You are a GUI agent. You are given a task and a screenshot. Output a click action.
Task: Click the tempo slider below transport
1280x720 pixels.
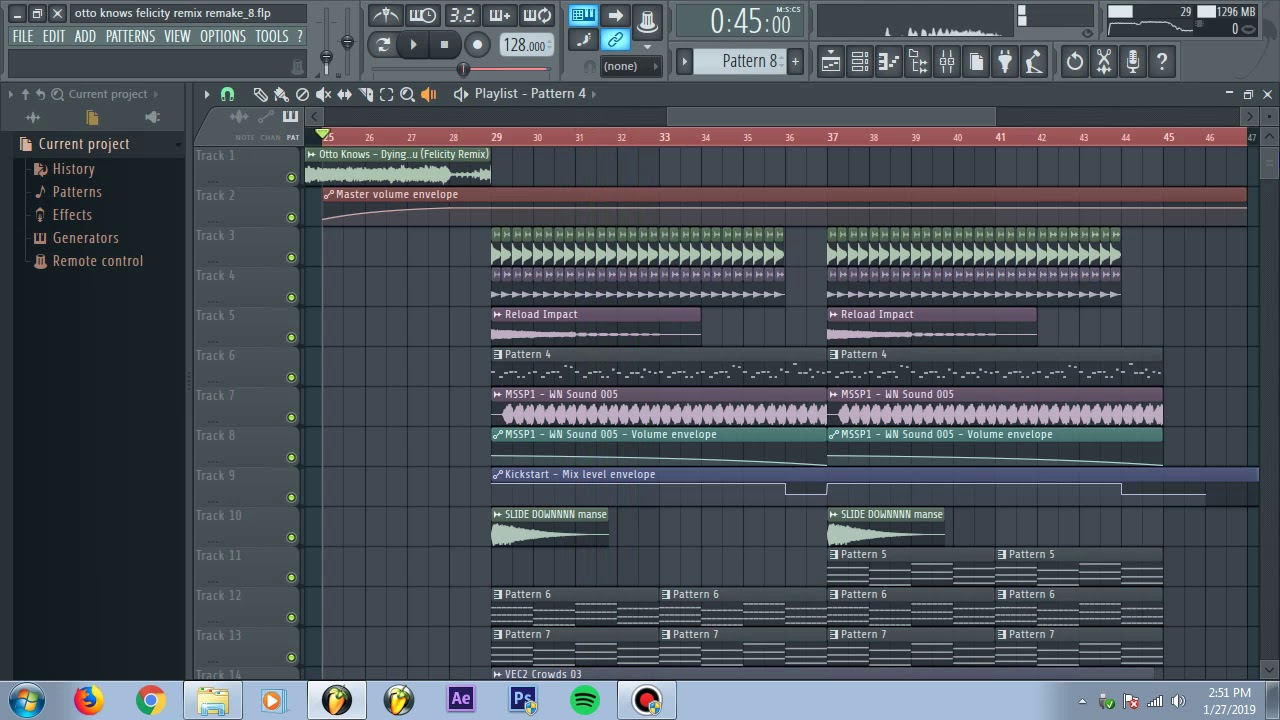(x=462, y=69)
